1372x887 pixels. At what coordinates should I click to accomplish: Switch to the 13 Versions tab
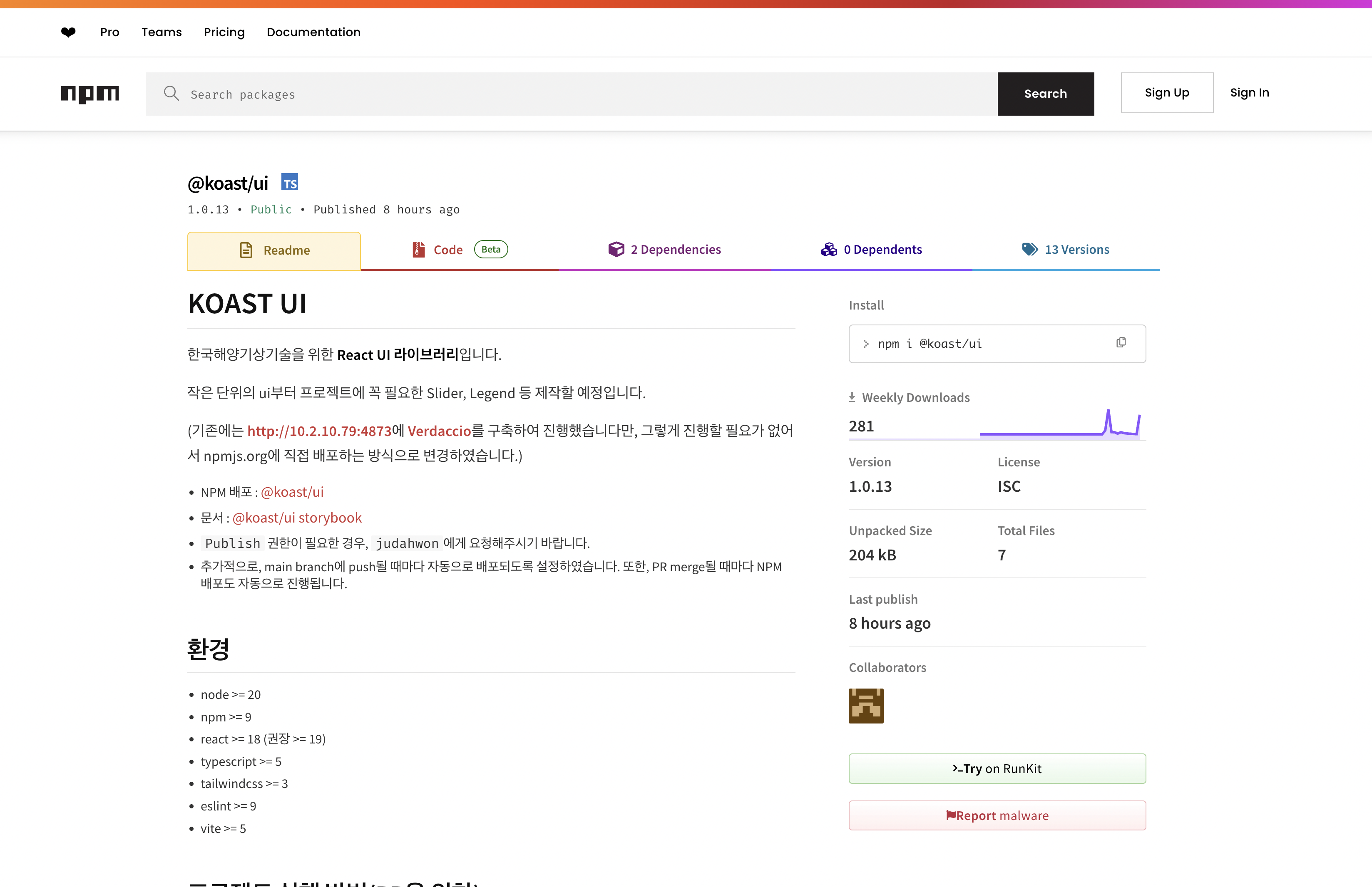point(1066,250)
